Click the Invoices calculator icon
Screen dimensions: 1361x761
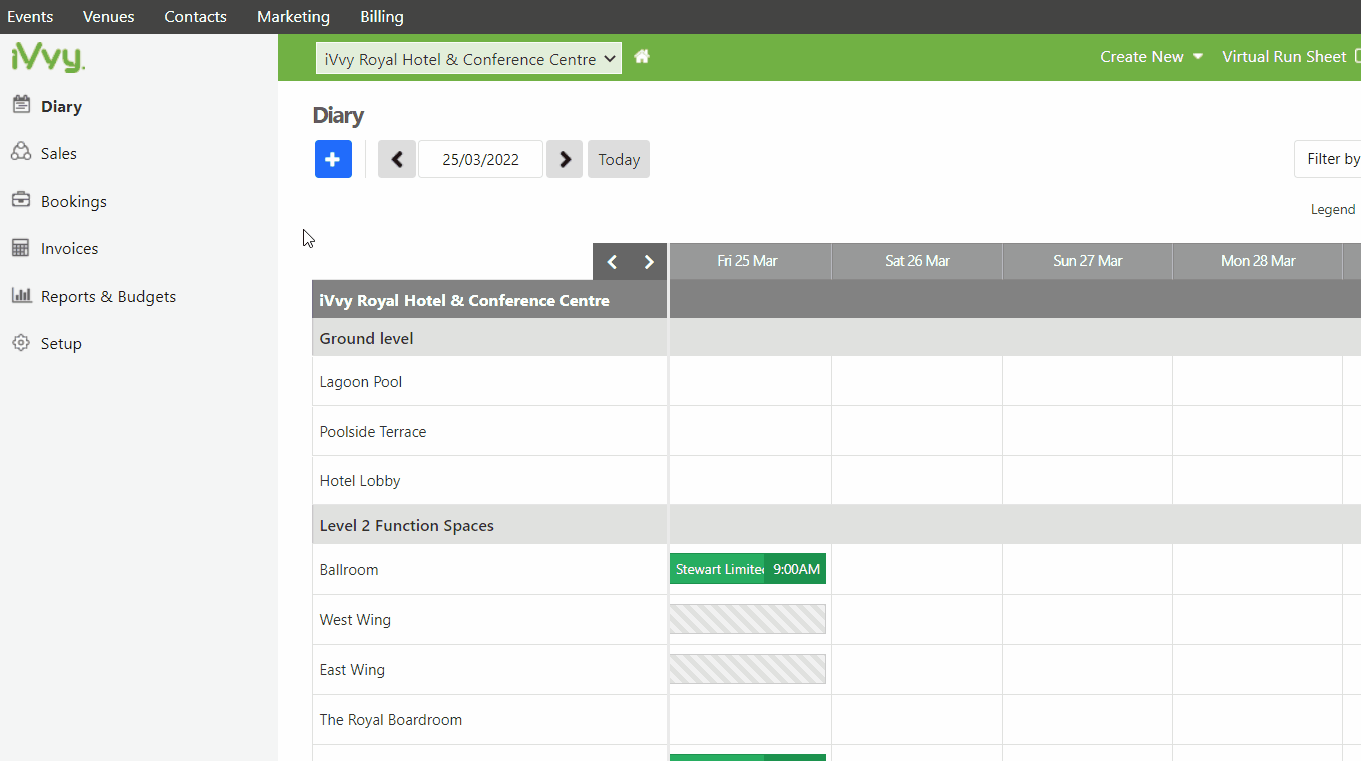[x=21, y=248]
